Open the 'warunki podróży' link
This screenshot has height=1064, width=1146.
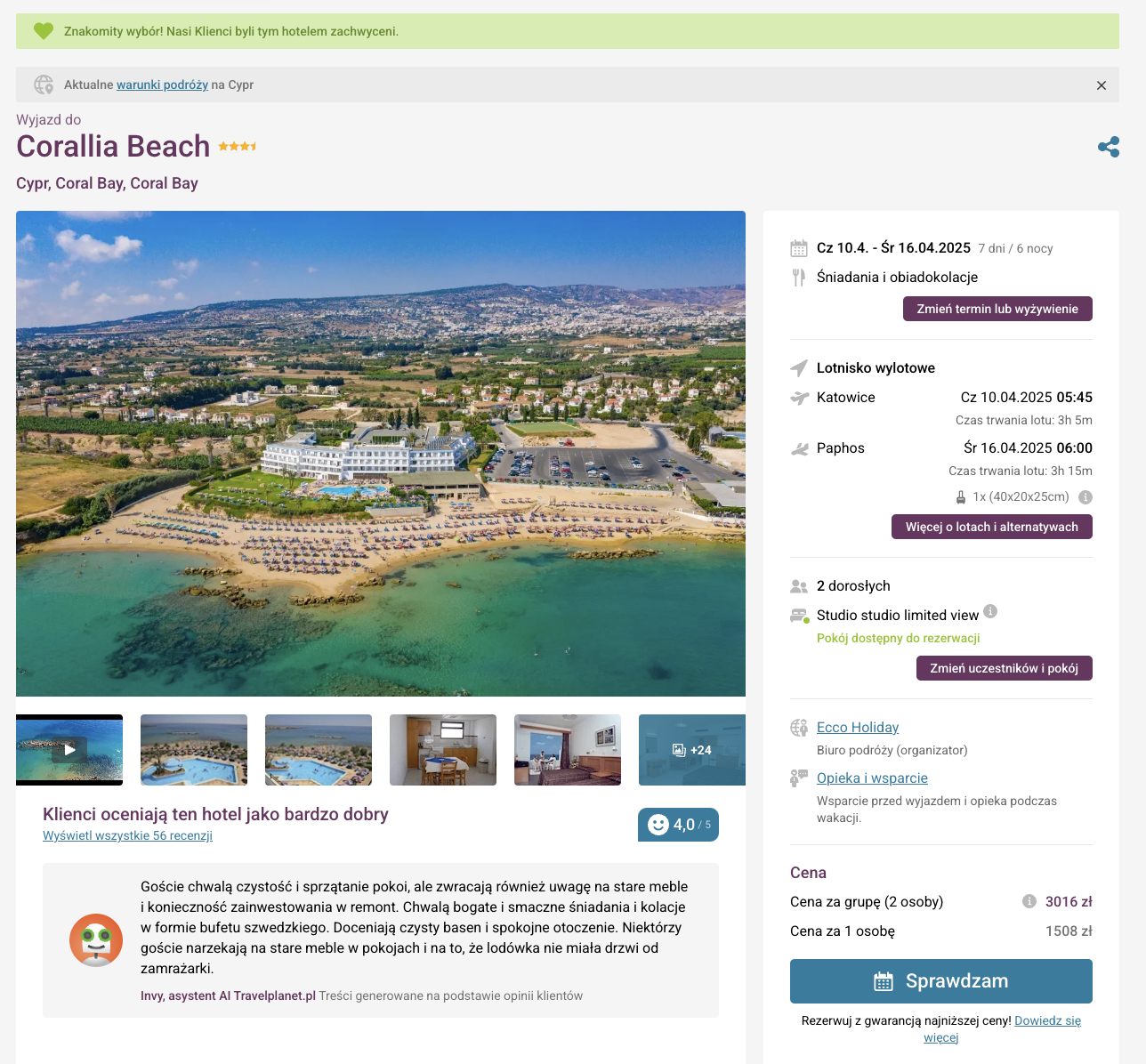[x=162, y=85]
